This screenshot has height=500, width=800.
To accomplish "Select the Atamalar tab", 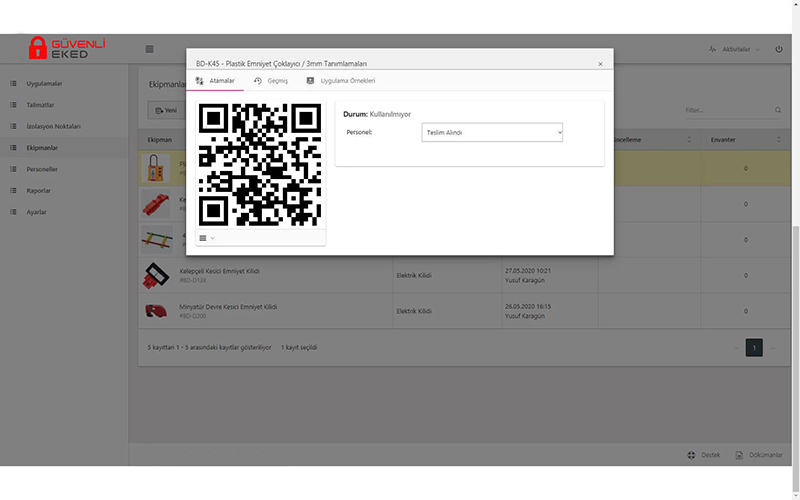I will [x=216, y=80].
